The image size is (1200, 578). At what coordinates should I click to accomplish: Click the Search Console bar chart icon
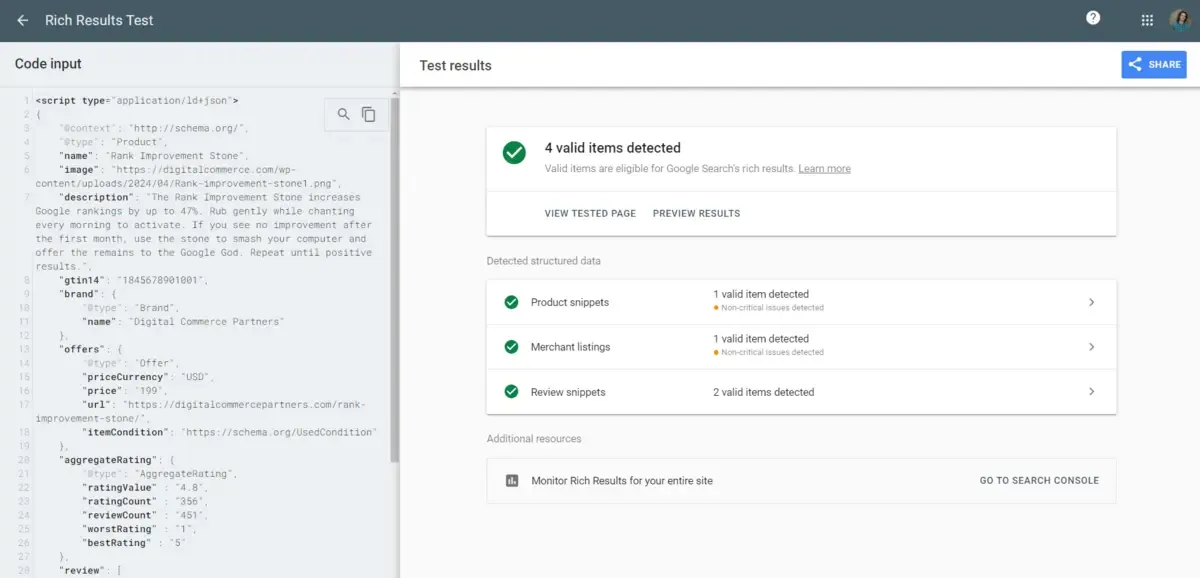tap(512, 480)
